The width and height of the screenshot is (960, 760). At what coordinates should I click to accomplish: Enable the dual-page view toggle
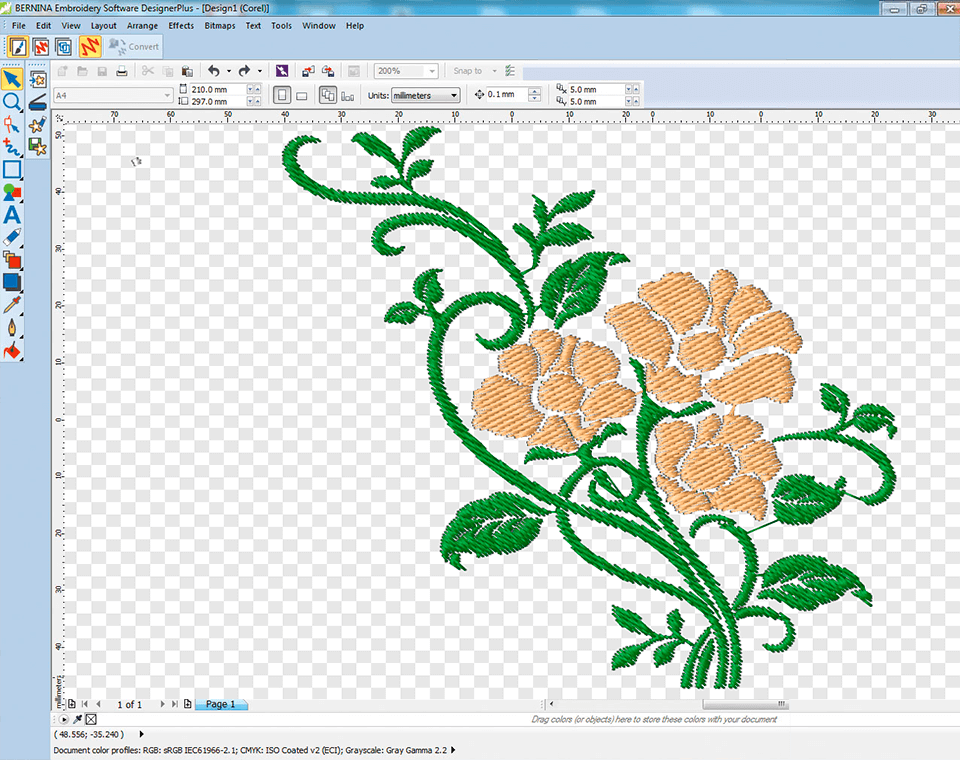pyautogui.click(x=327, y=94)
